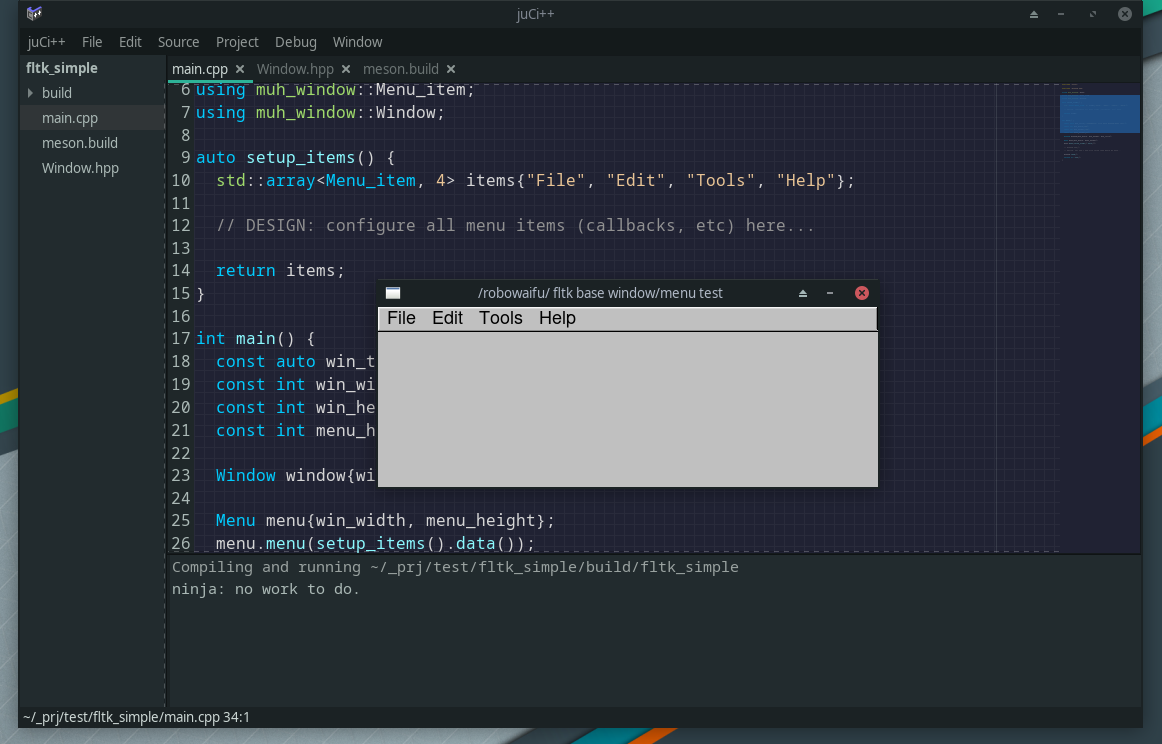Screen dimensions: 1162x744
Task: Click the juCi++ app icon in title bar
Action: coord(34,13)
